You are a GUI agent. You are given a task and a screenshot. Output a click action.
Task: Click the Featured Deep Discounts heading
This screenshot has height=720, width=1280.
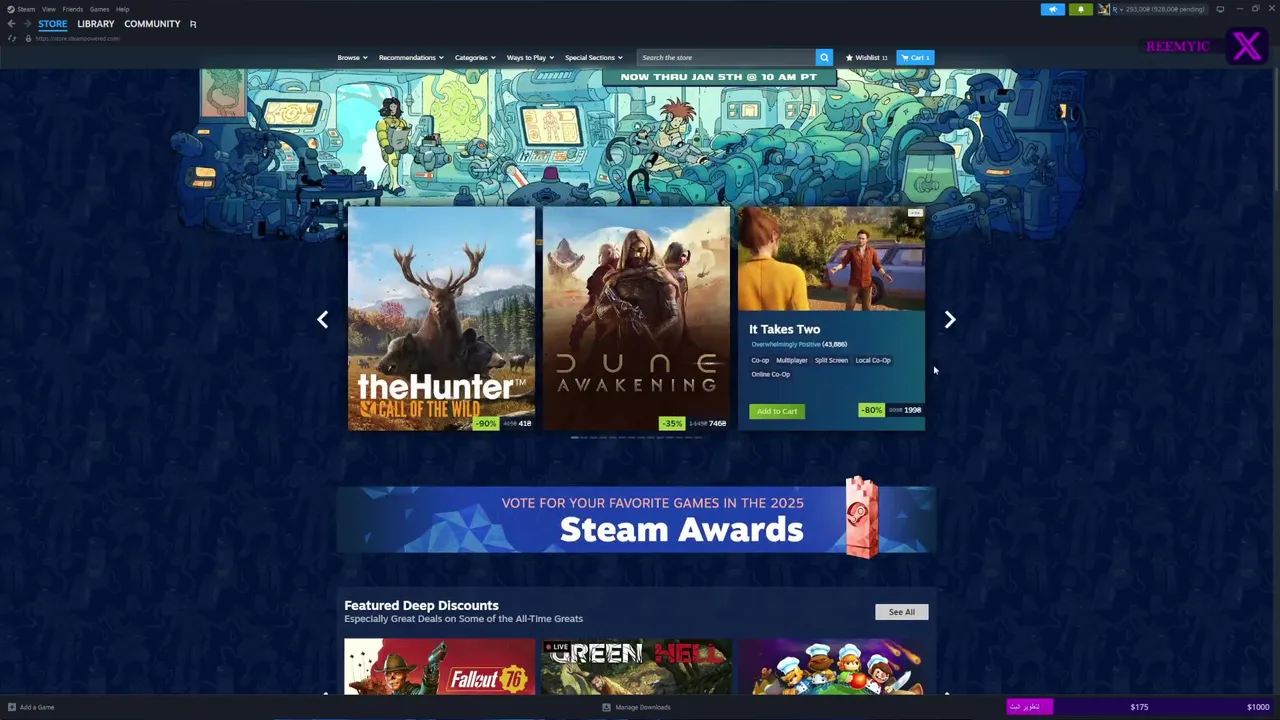pos(421,605)
